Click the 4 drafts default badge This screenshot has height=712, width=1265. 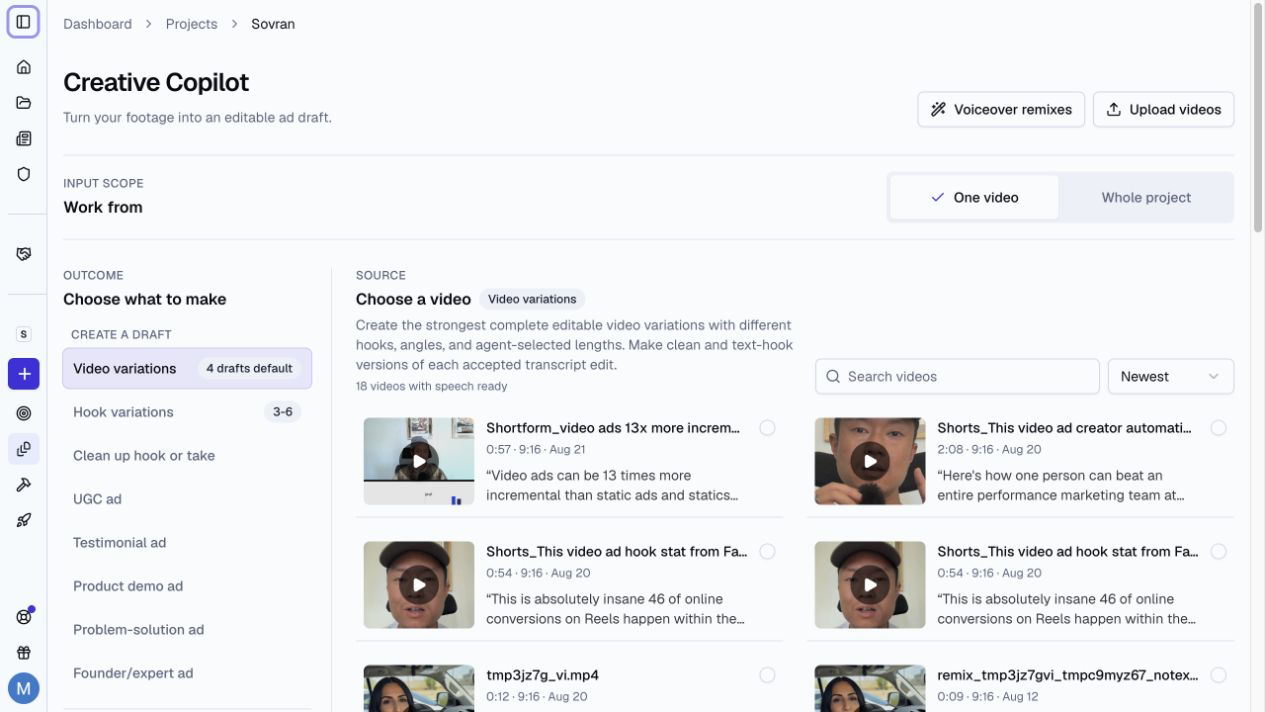pyautogui.click(x=249, y=369)
